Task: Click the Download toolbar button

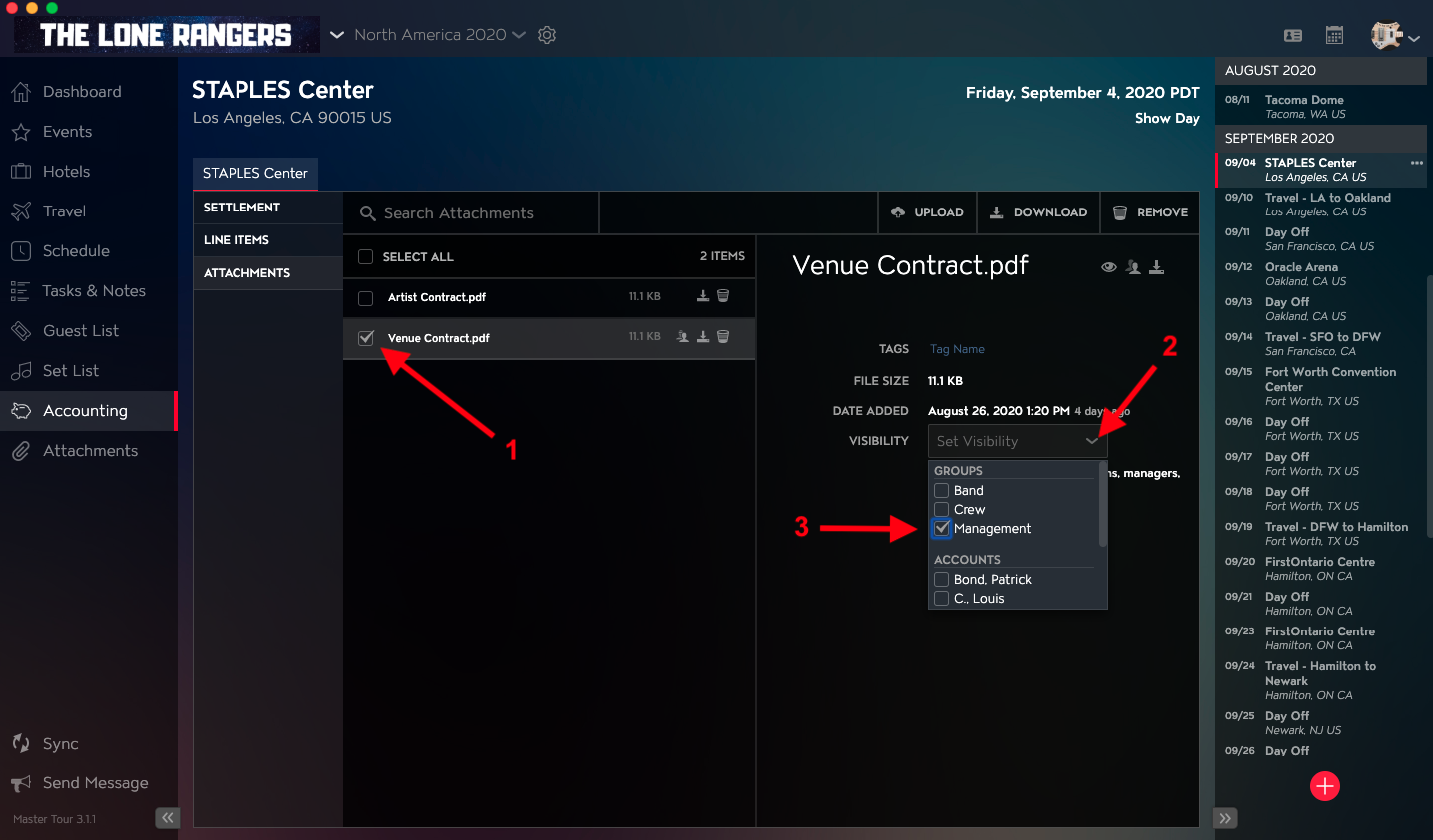Action: 1038,212
